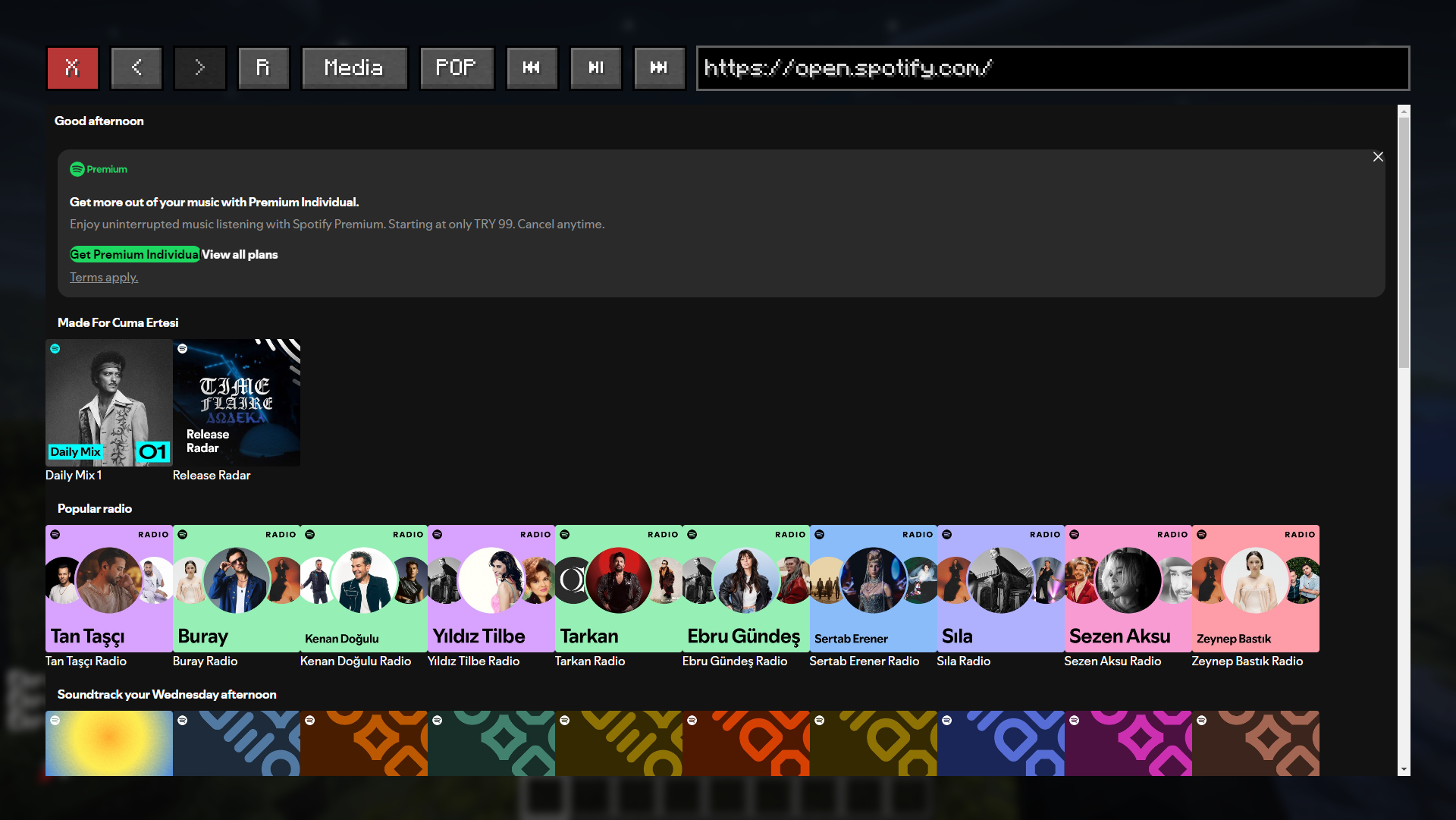The height and width of the screenshot is (820, 1456).
Task: Open Daily Mix 1 cover
Action: (x=109, y=403)
